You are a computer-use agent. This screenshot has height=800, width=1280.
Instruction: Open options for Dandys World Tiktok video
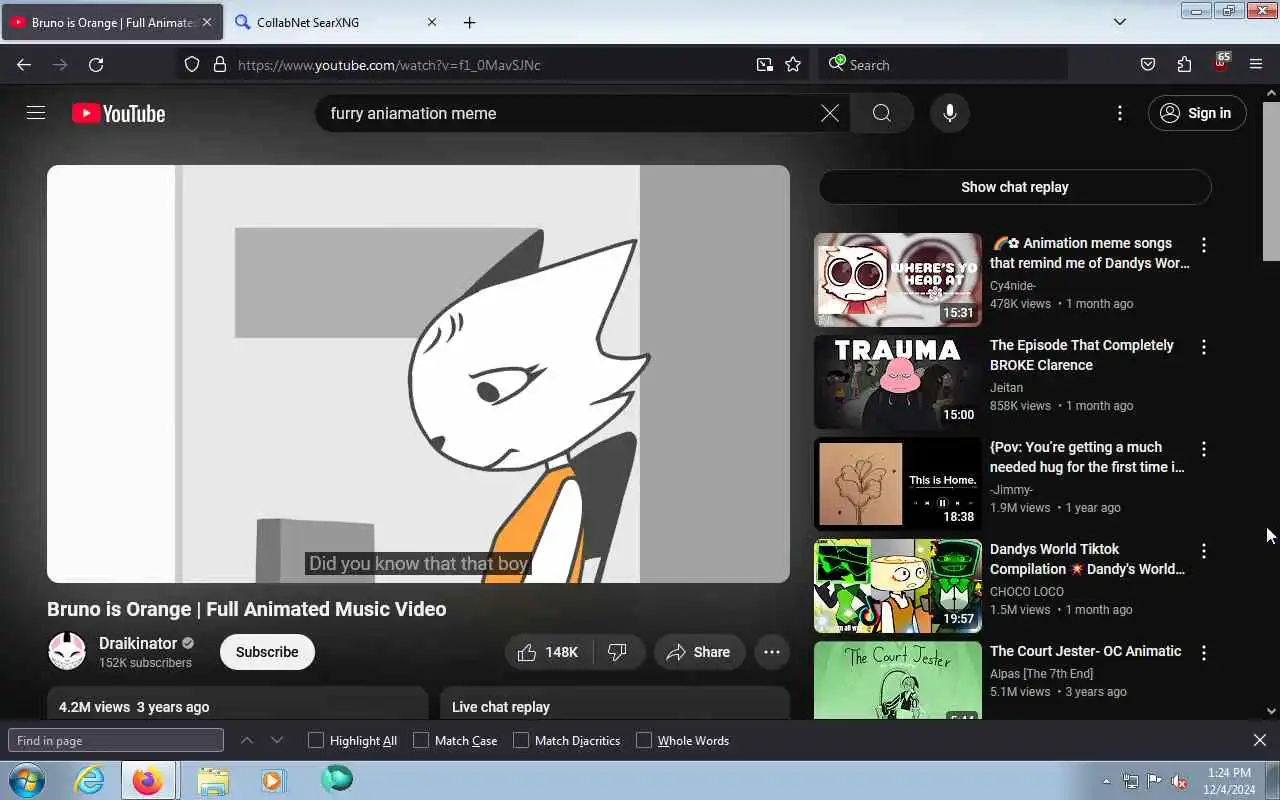point(1204,551)
